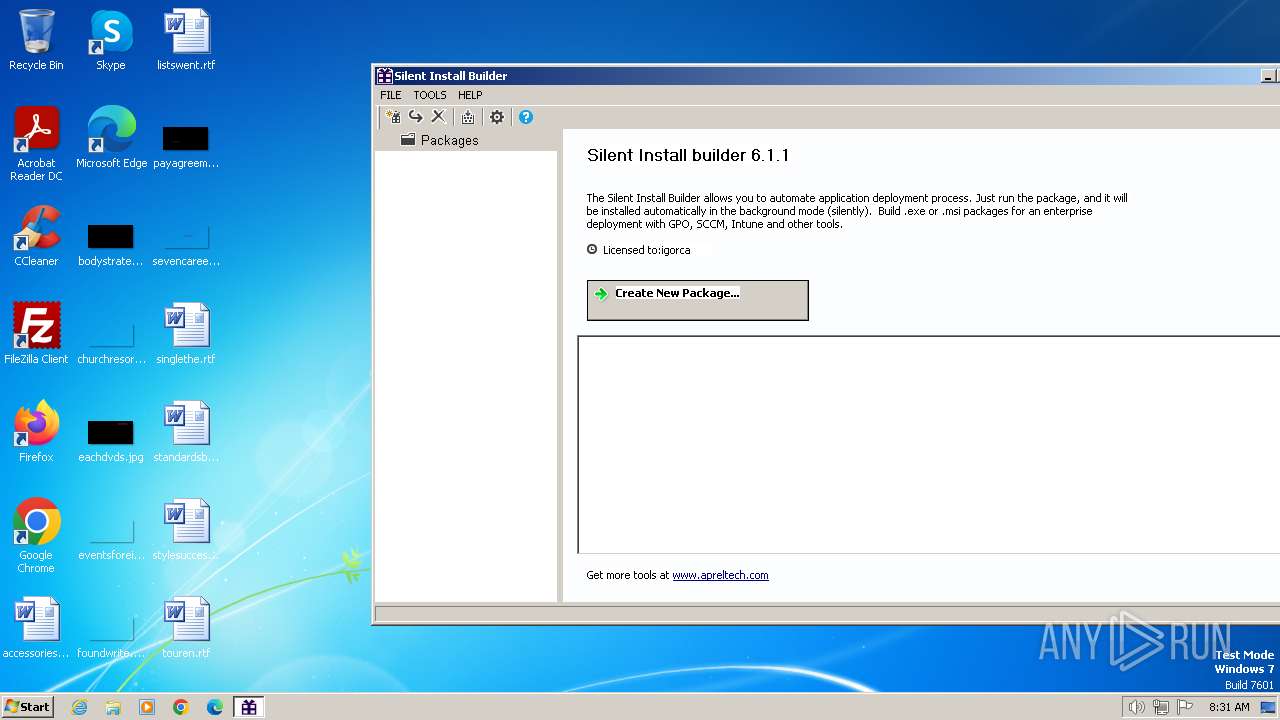Image resolution: width=1280 pixels, height=720 pixels.
Task: Open Windows Media Player from the taskbar
Action: (x=147, y=707)
